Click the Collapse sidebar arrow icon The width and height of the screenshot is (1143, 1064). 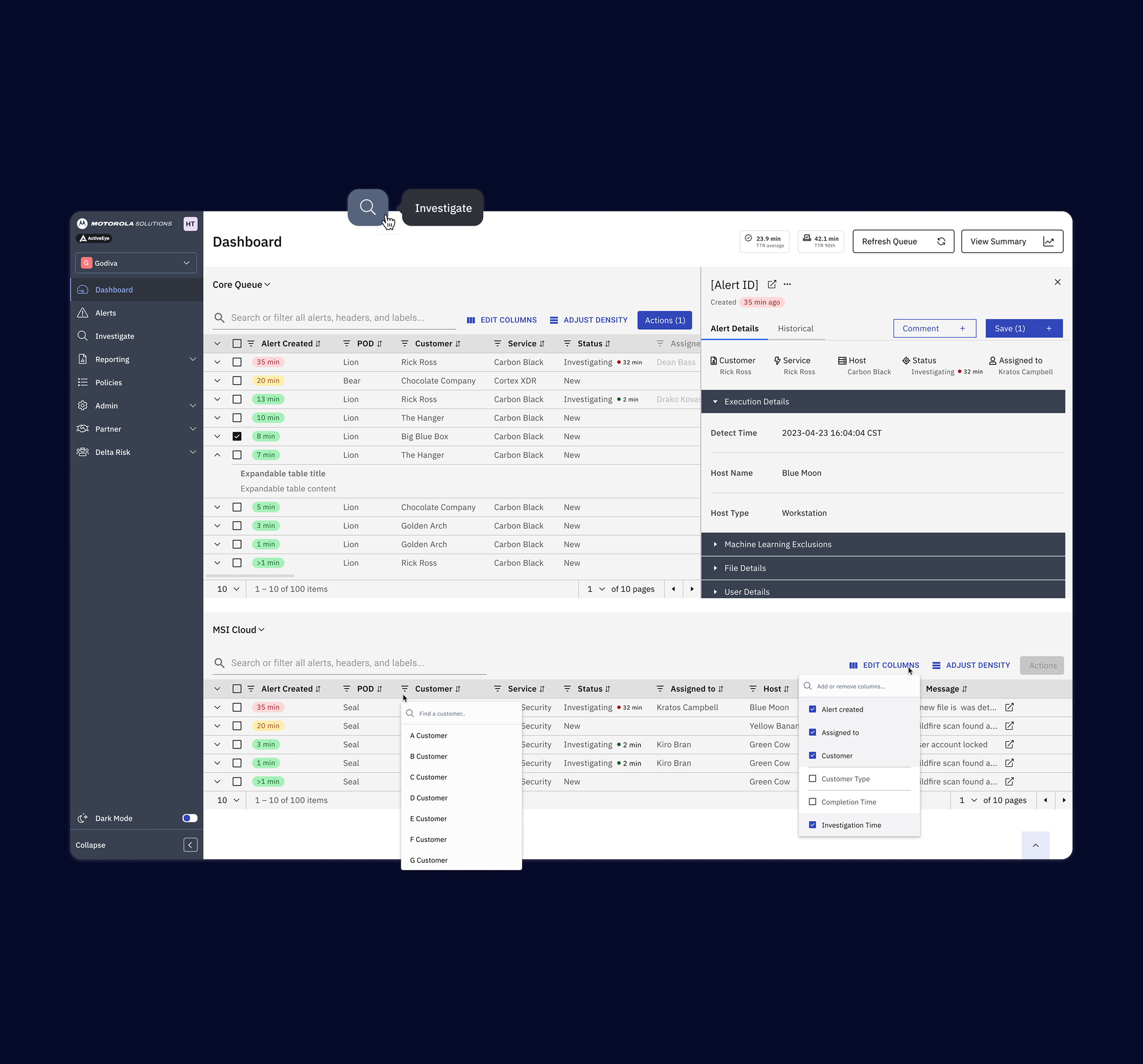coord(190,845)
